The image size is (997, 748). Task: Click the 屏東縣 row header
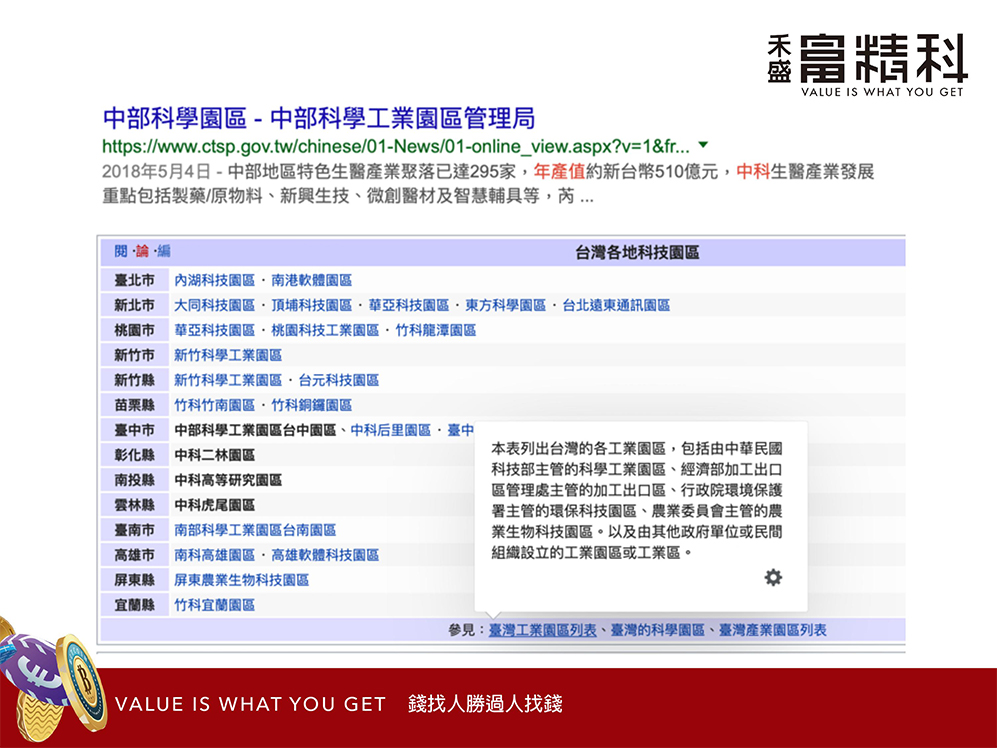coord(134,580)
